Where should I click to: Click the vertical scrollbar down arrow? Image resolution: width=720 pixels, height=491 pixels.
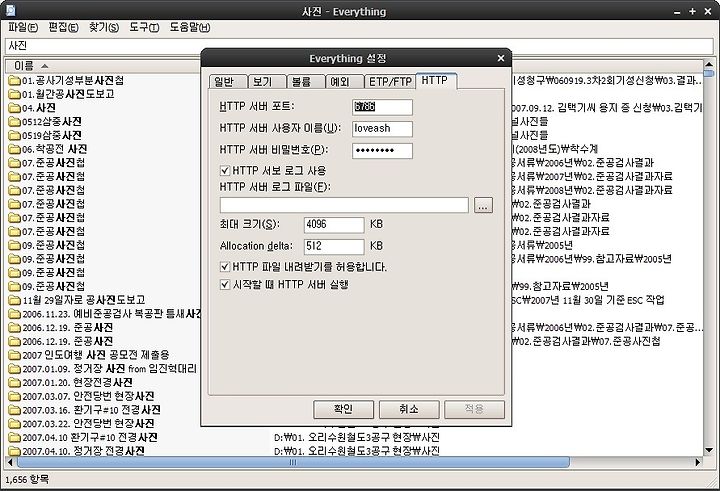point(709,450)
